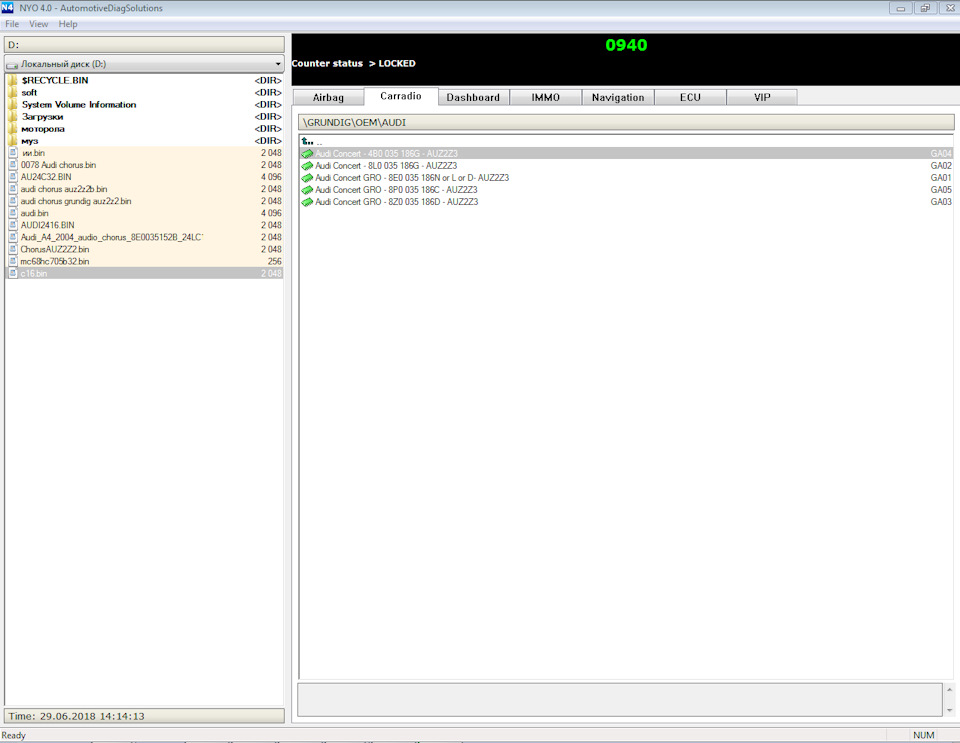Select 'Audi Concert GRO - 8P0 035 186C - AUZ2Z3' entry
This screenshot has height=743, width=960.
click(627, 190)
